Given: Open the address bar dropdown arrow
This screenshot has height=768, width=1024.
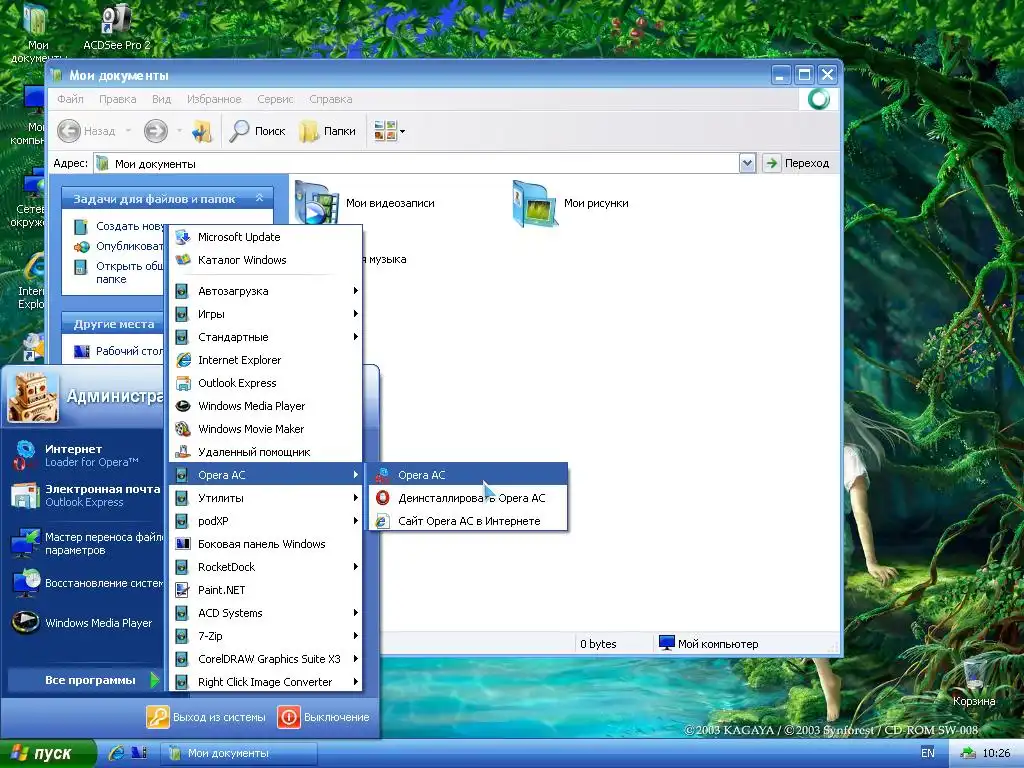Looking at the screenshot, I should tap(747, 163).
